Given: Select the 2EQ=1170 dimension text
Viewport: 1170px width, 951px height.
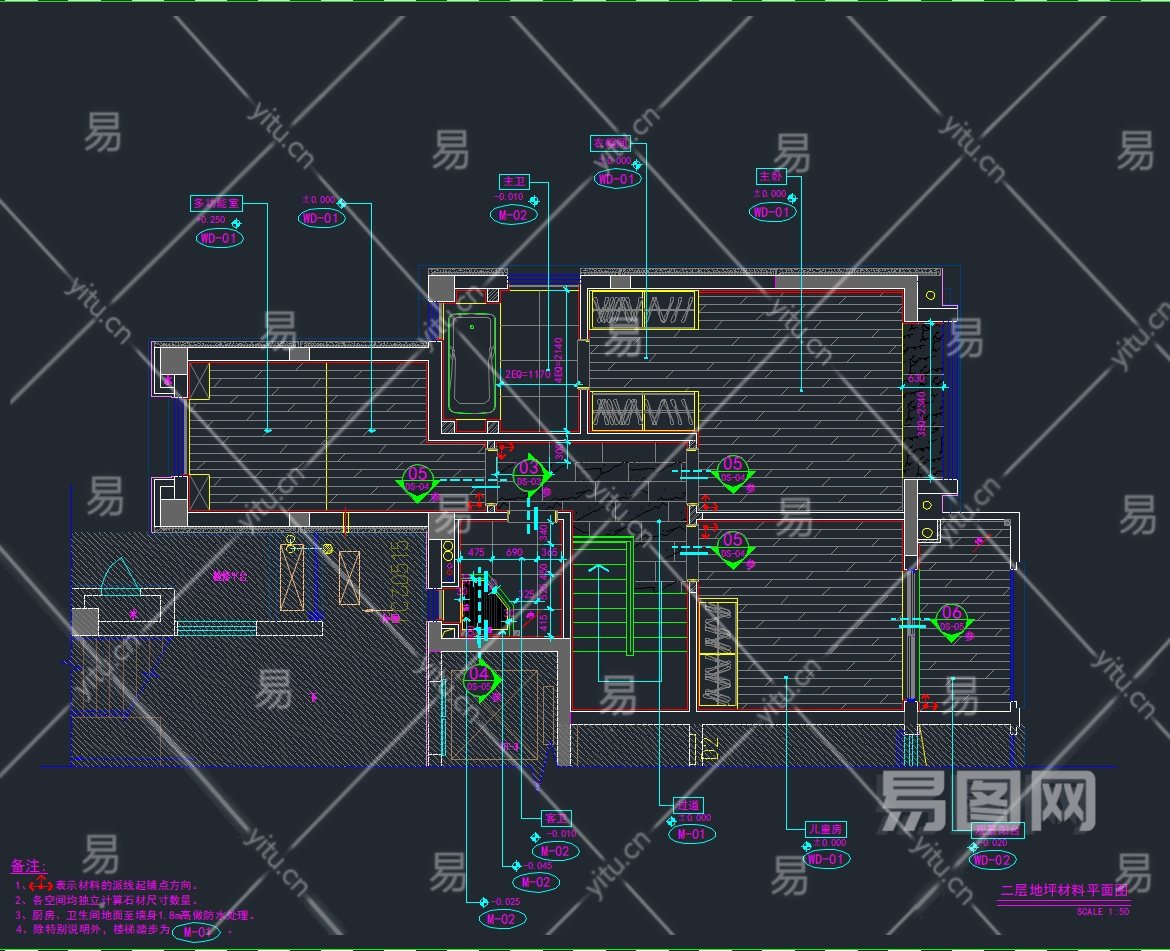Looking at the screenshot, I should coord(528,374).
